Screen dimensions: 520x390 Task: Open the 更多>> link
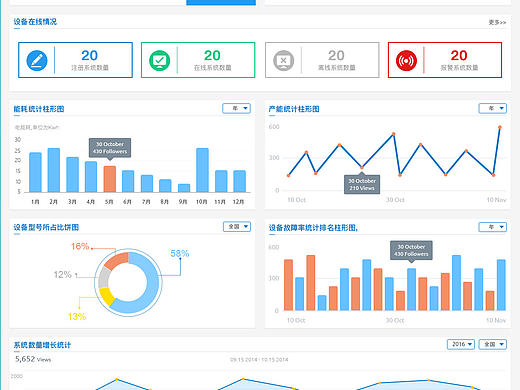pyautogui.click(x=497, y=22)
